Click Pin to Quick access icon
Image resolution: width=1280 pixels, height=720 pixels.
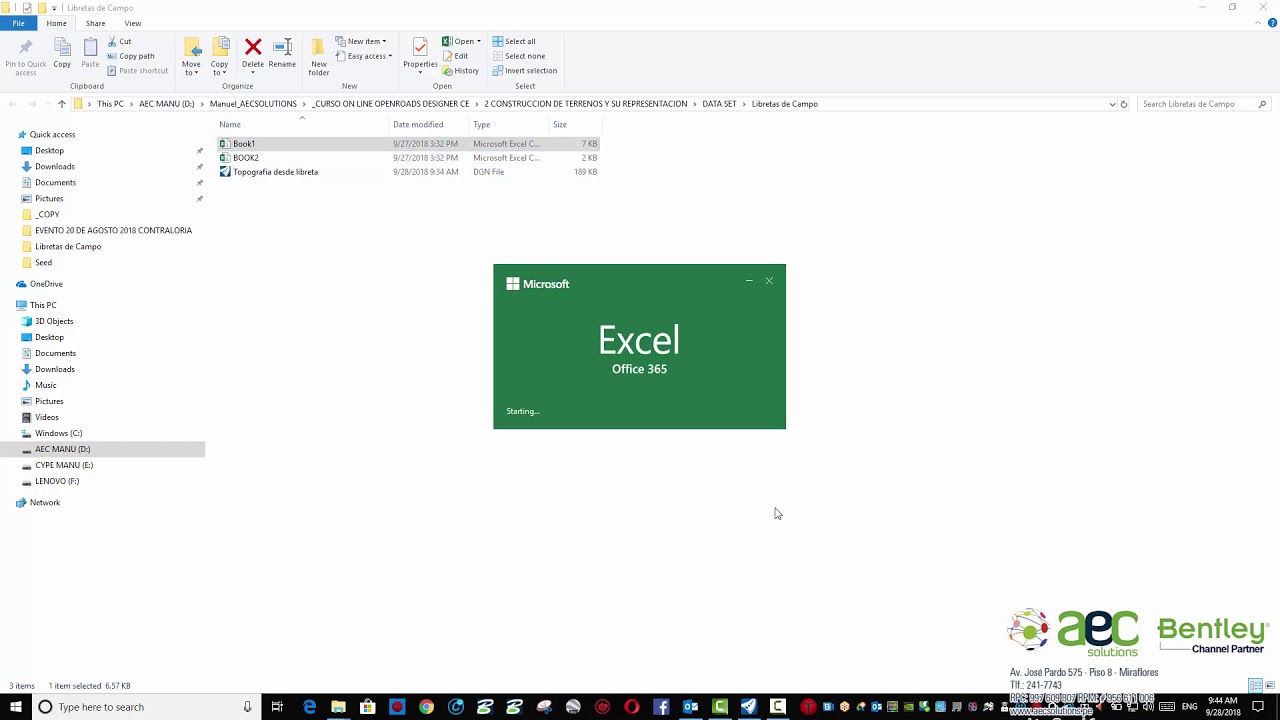tap(25, 56)
